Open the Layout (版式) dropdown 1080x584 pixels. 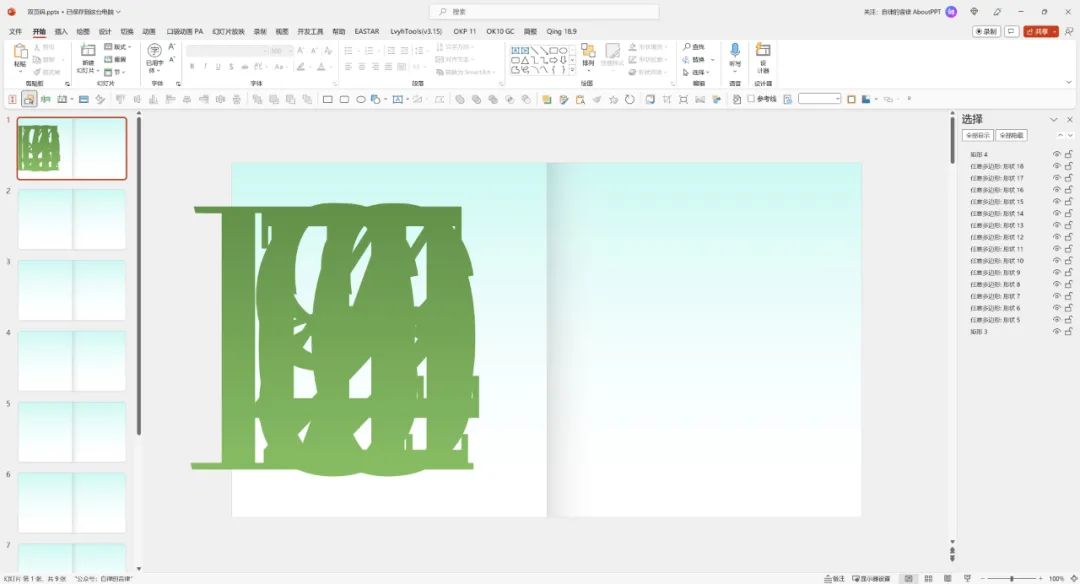117,47
